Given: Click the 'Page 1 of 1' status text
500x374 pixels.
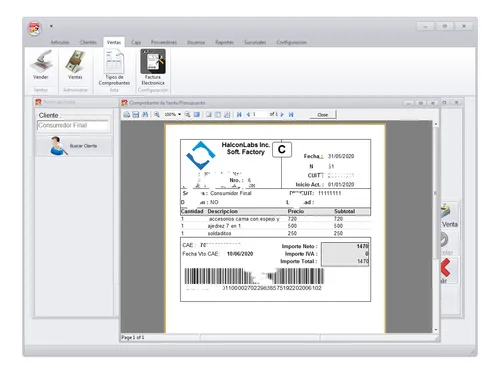Looking at the screenshot, I should (133, 337).
